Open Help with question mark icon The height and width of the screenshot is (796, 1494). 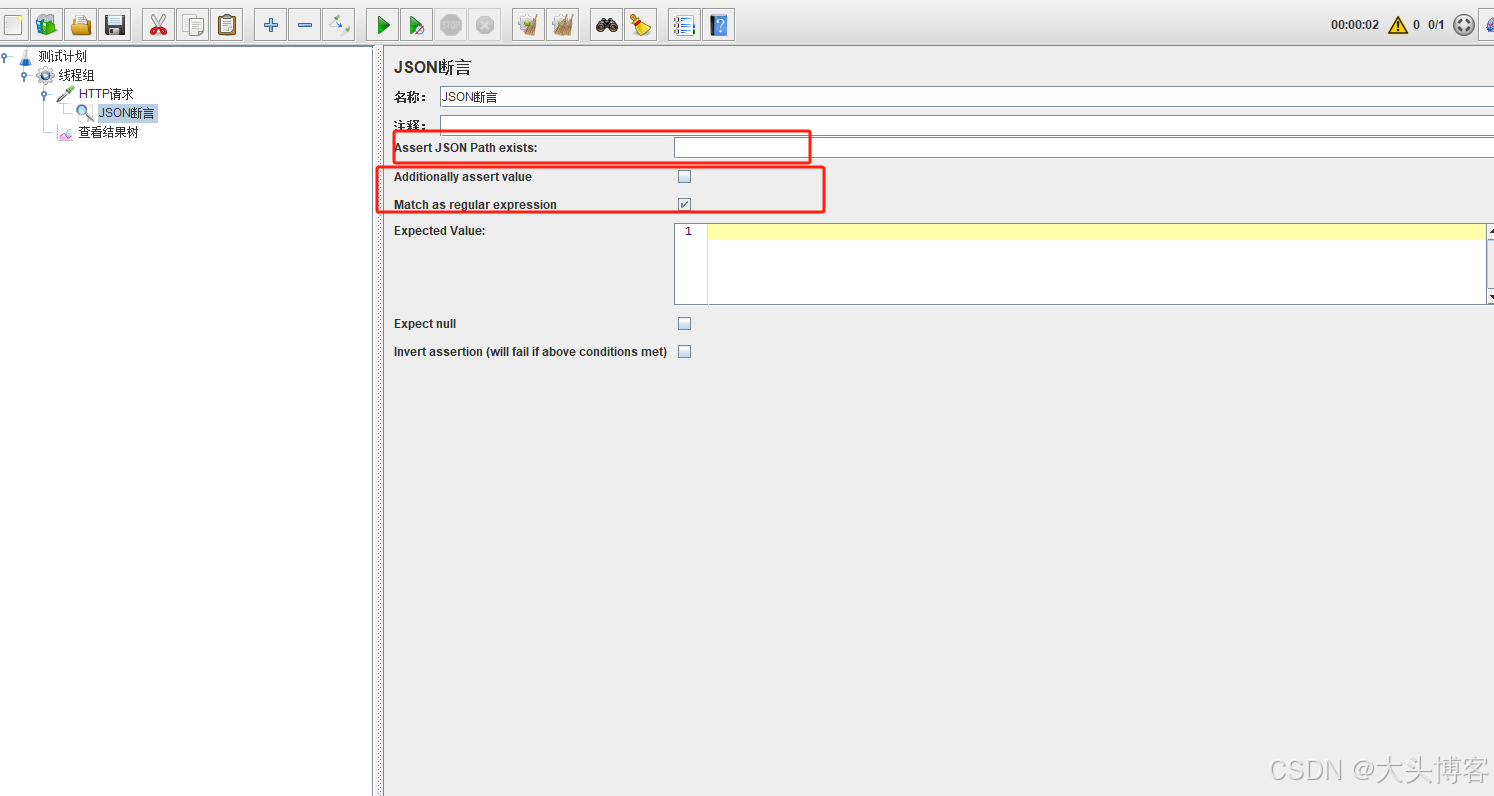(718, 24)
